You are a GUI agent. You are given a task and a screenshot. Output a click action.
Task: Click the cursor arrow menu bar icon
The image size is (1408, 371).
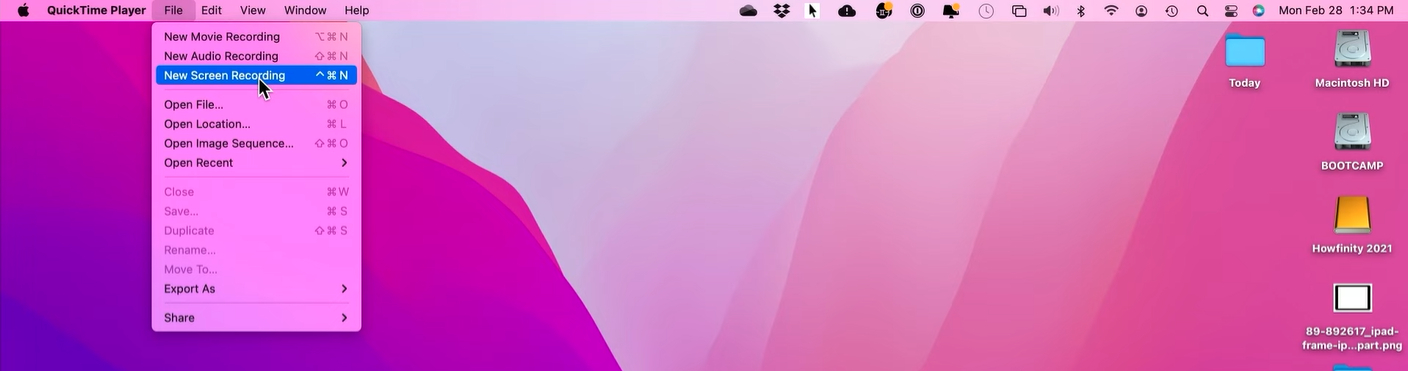pos(813,10)
